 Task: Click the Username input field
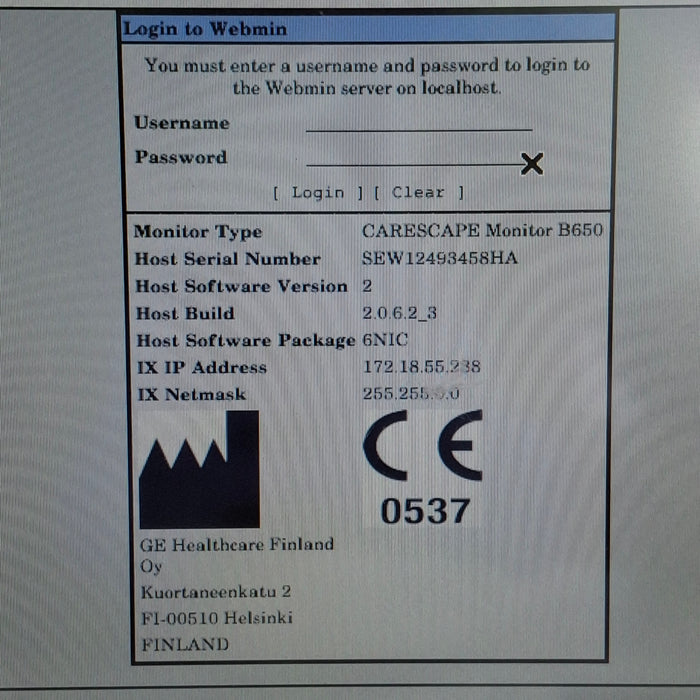pyautogui.click(x=419, y=123)
